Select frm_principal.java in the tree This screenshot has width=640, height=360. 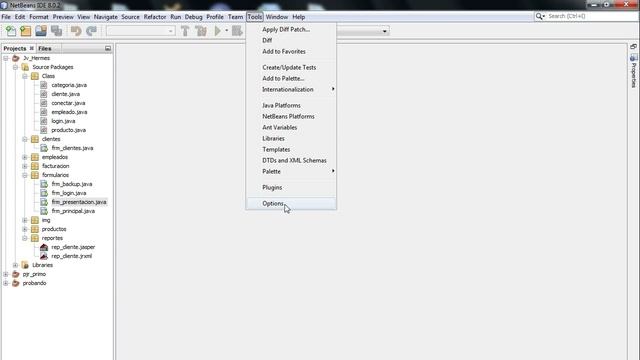(73, 211)
